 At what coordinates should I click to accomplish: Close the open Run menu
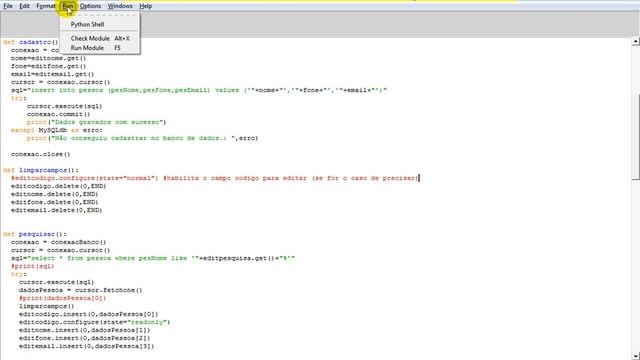point(68,6)
